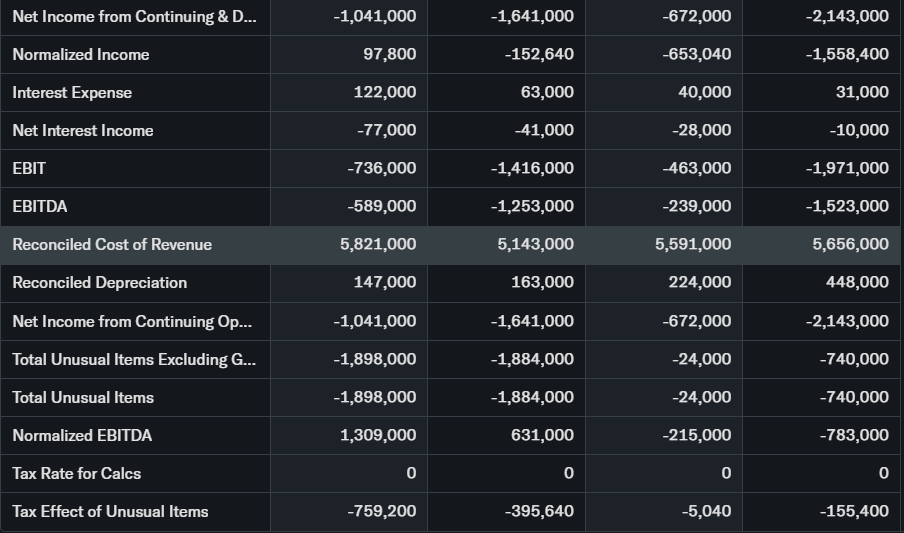Click the 97,800 Normalized Income value
Viewport: 904px width, 533px height.
click(x=389, y=54)
